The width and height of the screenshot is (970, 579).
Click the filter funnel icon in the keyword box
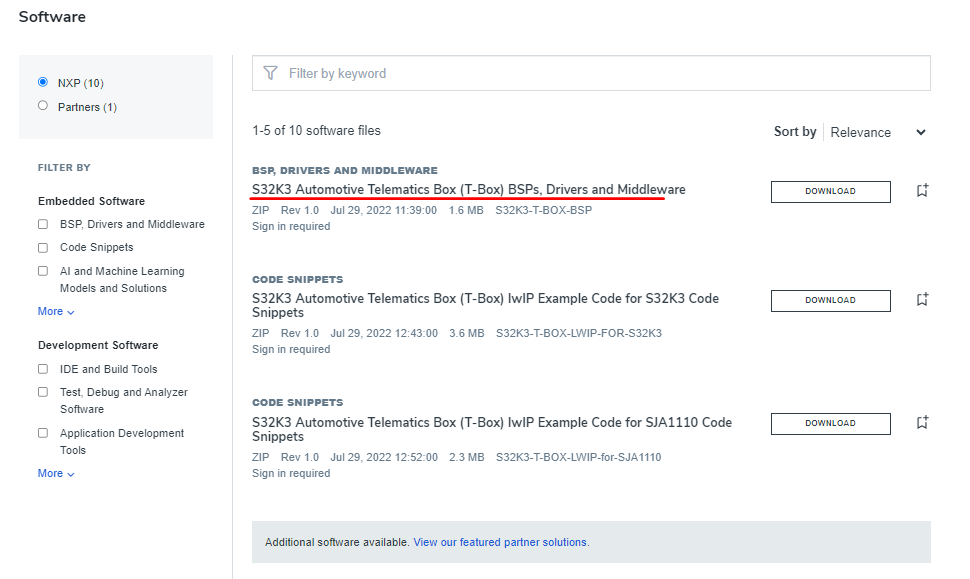[270, 73]
